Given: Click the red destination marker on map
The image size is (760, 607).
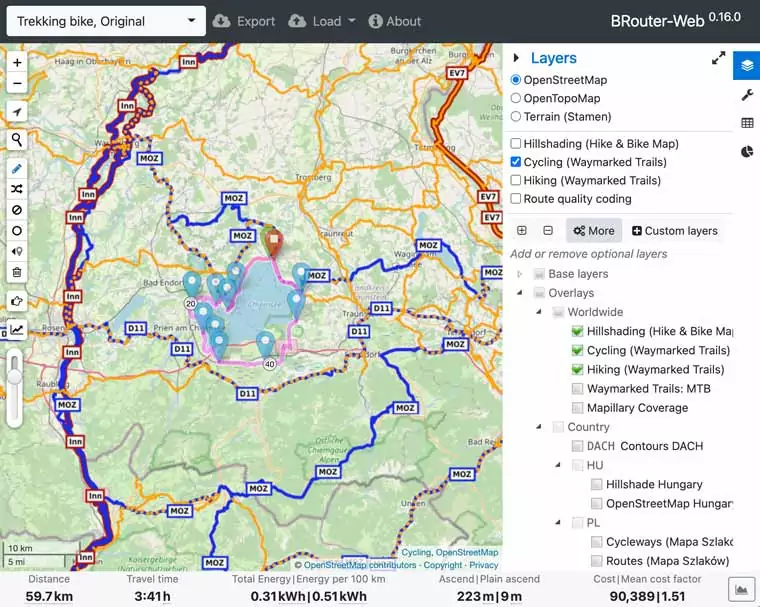Looking at the screenshot, I should point(274,242).
